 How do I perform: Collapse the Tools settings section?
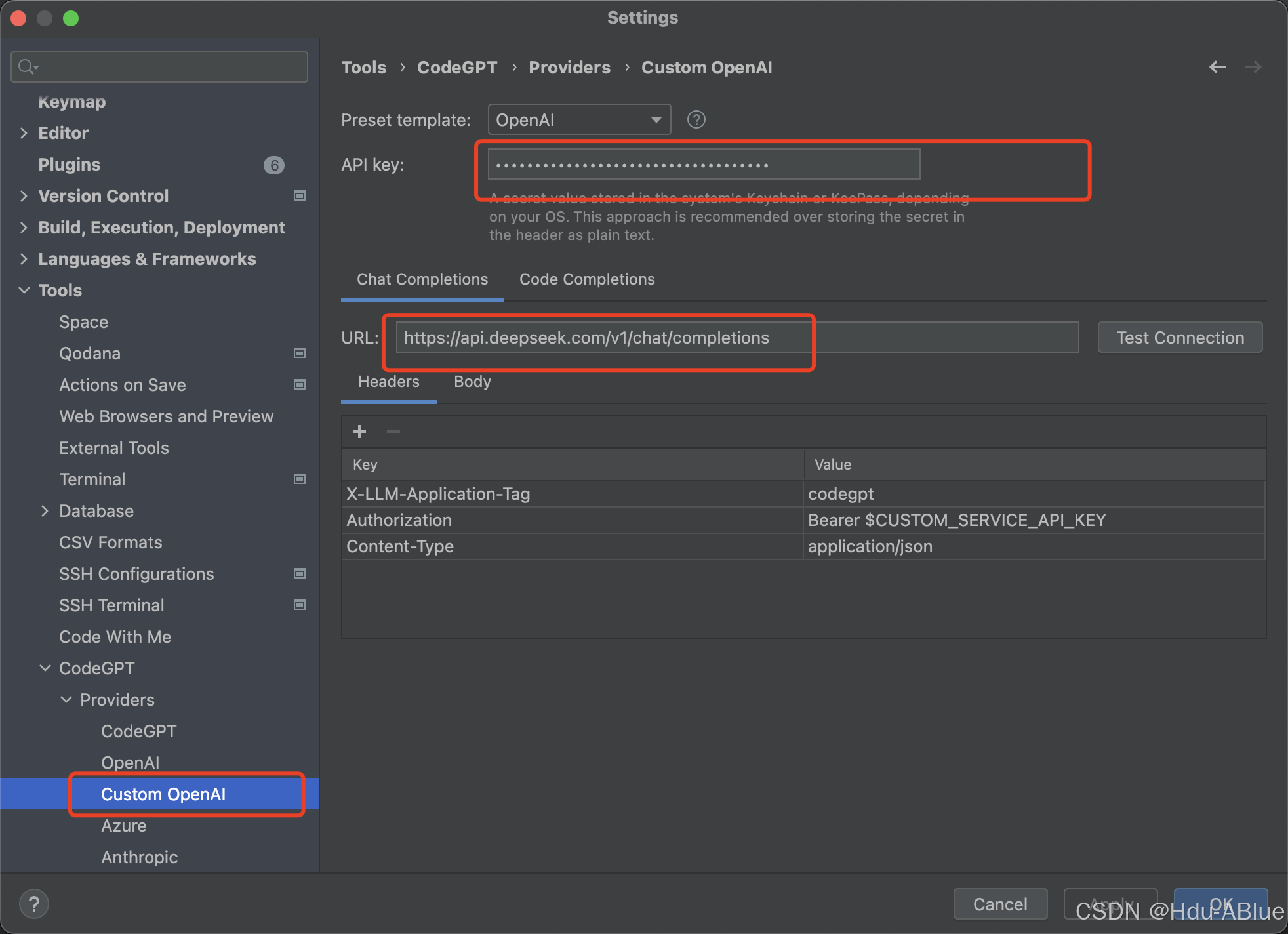click(24, 290)
